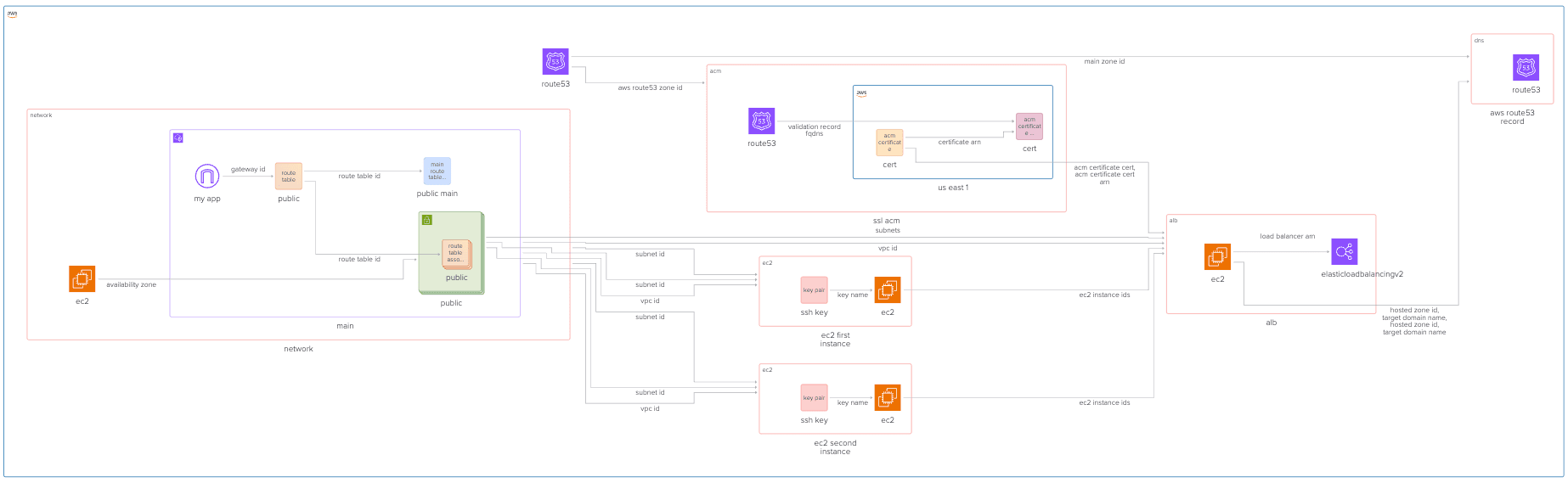Click the load balancer arn edge label
1568x483 pixels.
coord(1287,237)
